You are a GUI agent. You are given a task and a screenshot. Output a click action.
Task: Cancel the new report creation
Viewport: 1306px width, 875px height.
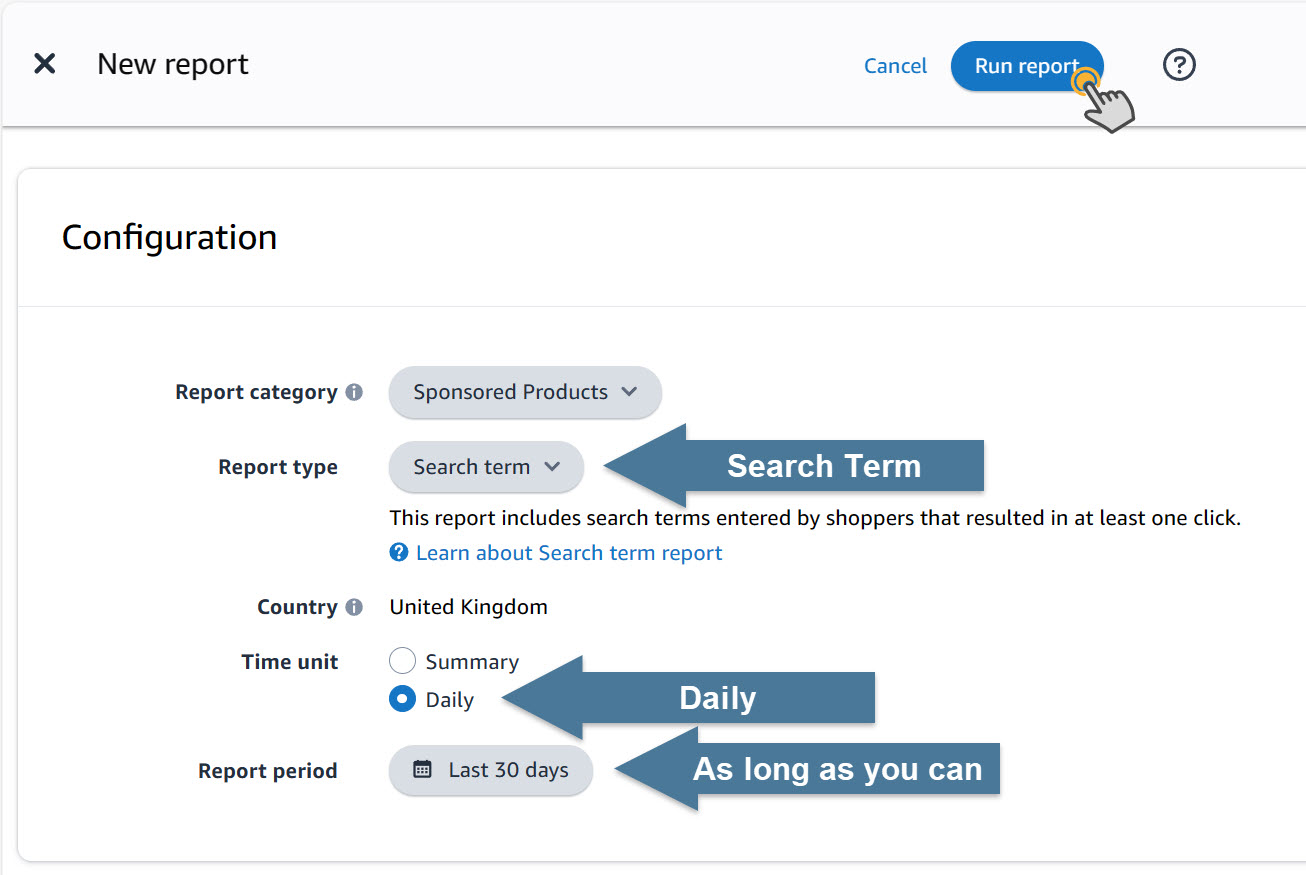click(x=894, y=65)
